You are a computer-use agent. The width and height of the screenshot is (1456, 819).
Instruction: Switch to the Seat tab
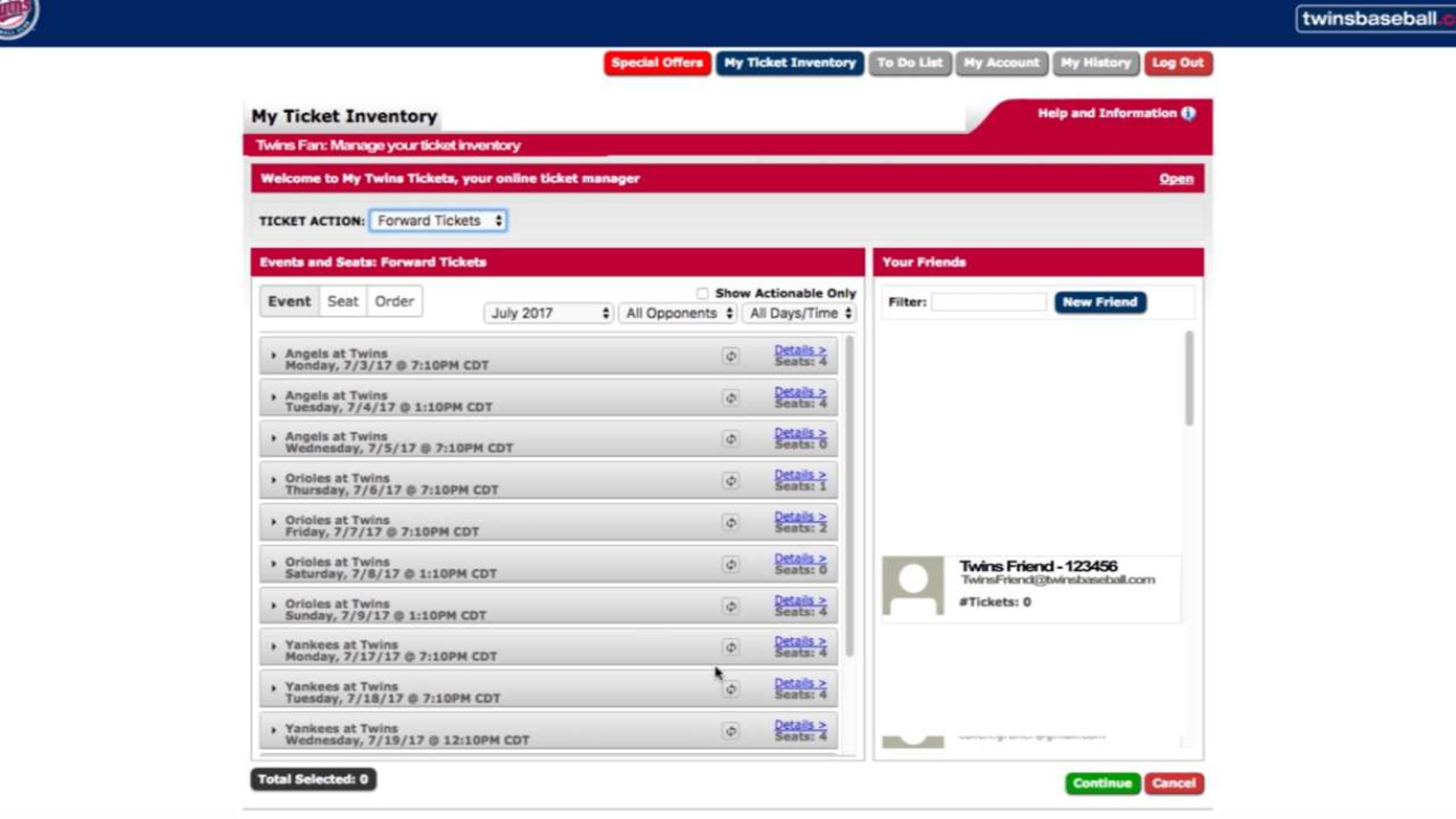click(343, 301)
